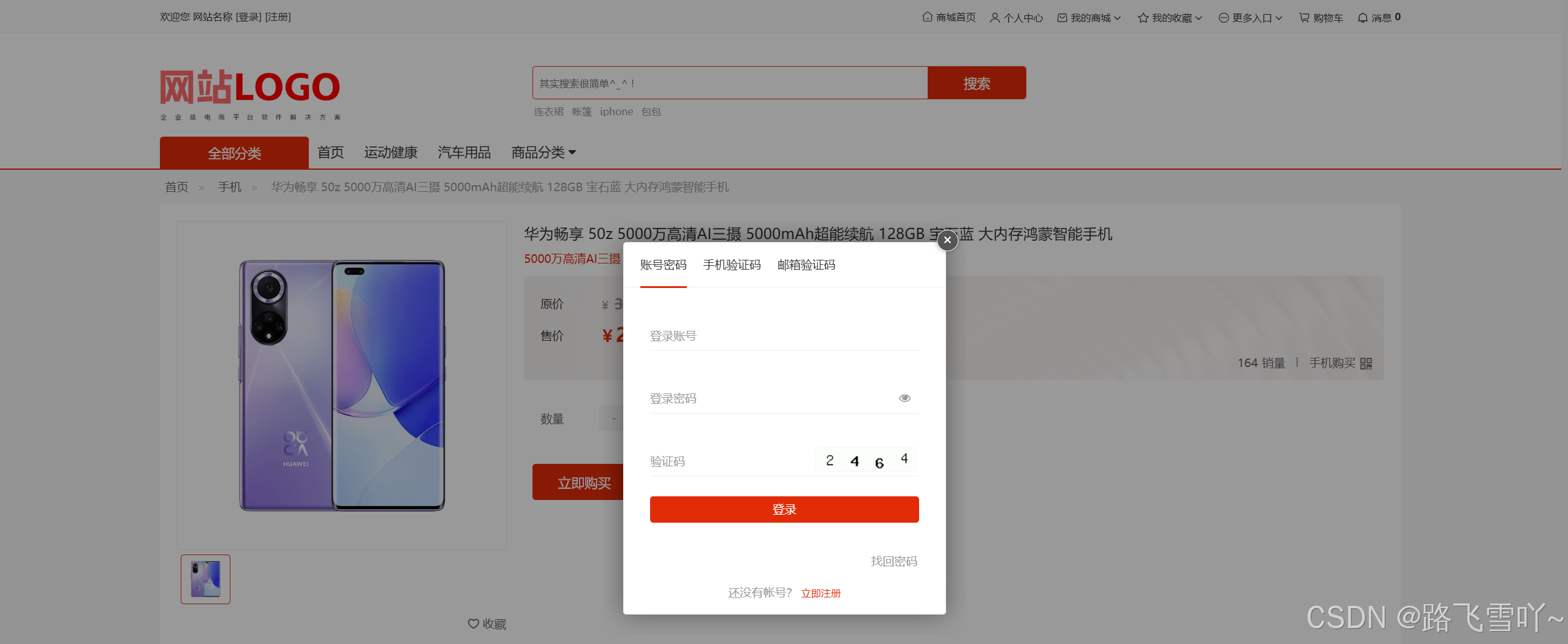The height and width of the screenshot is (644, 1568).
Task: Go to the 首页 navigation item
Action: tap(331, 152)
